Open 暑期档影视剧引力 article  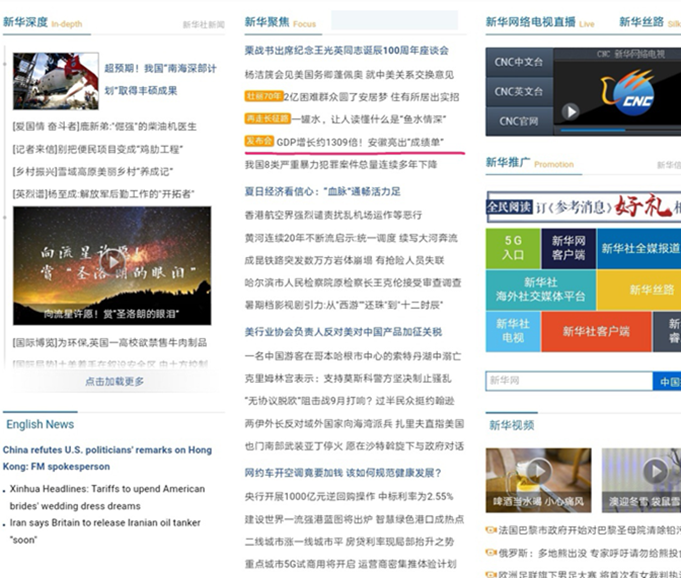pyautogui.click(x=344, y=305)
